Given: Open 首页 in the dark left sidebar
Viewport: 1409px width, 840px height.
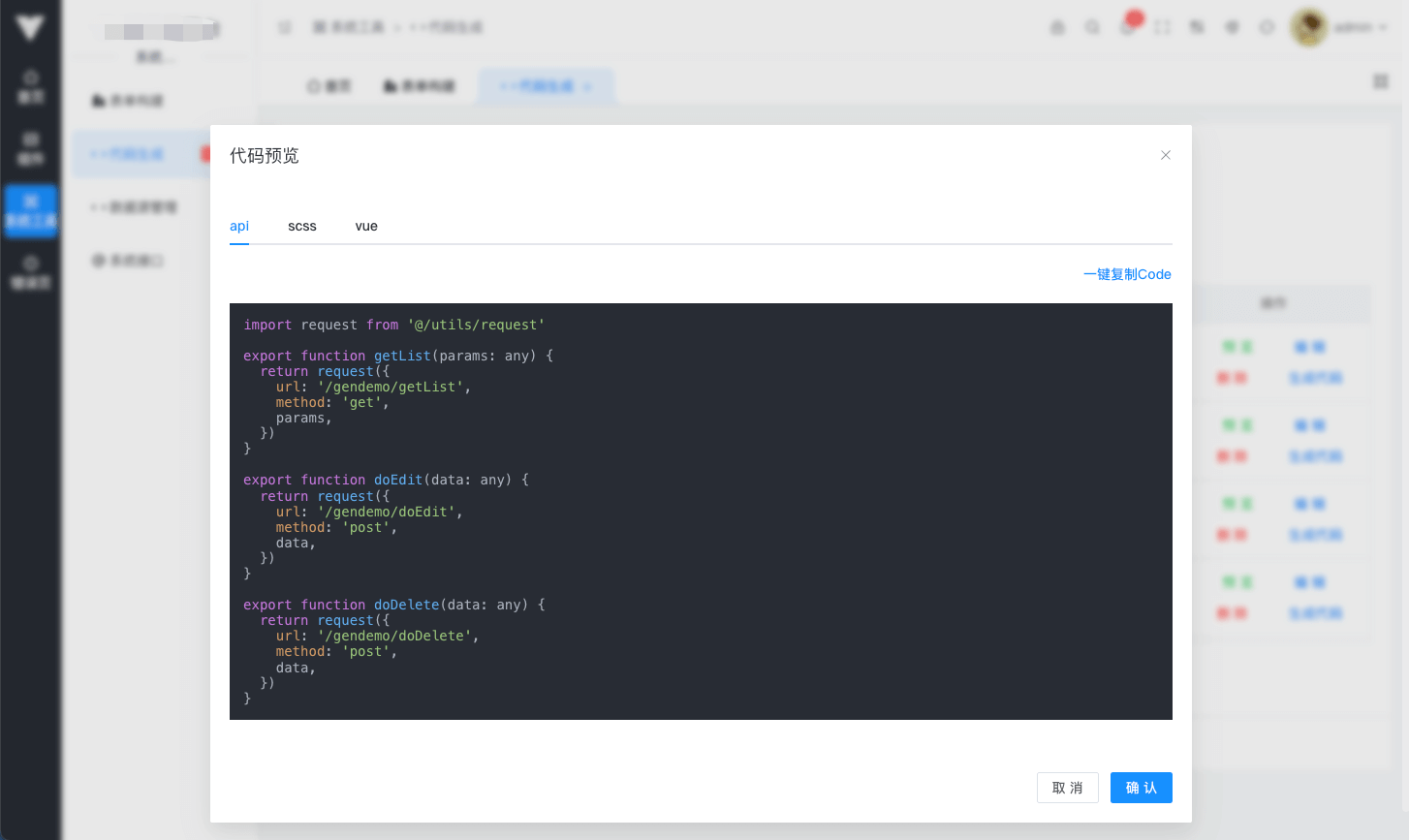Looking at the screenshot, I should [31, 87].
